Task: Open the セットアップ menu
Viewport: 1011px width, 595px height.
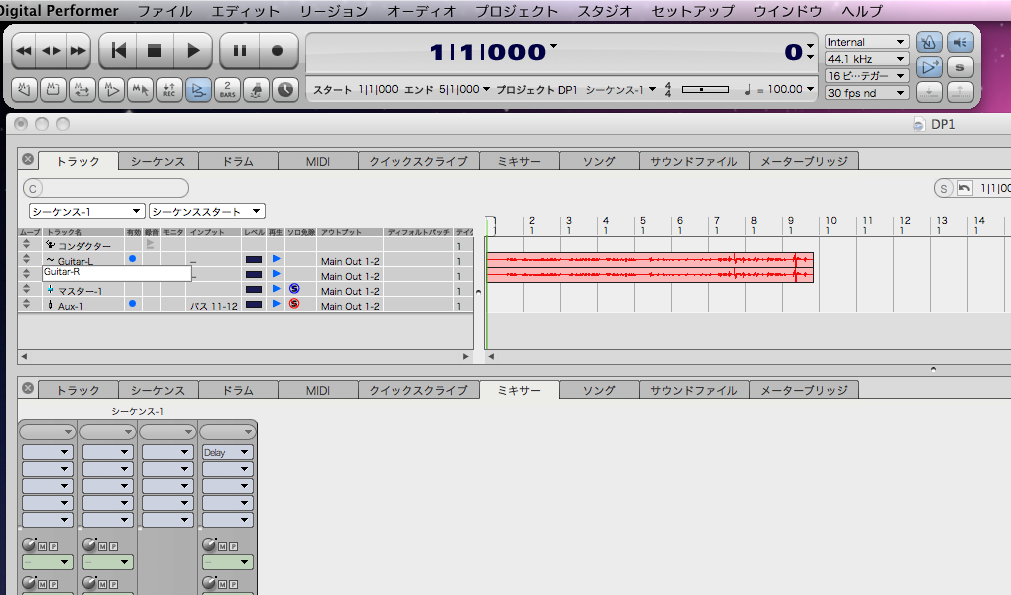Action: coord(693,11)
